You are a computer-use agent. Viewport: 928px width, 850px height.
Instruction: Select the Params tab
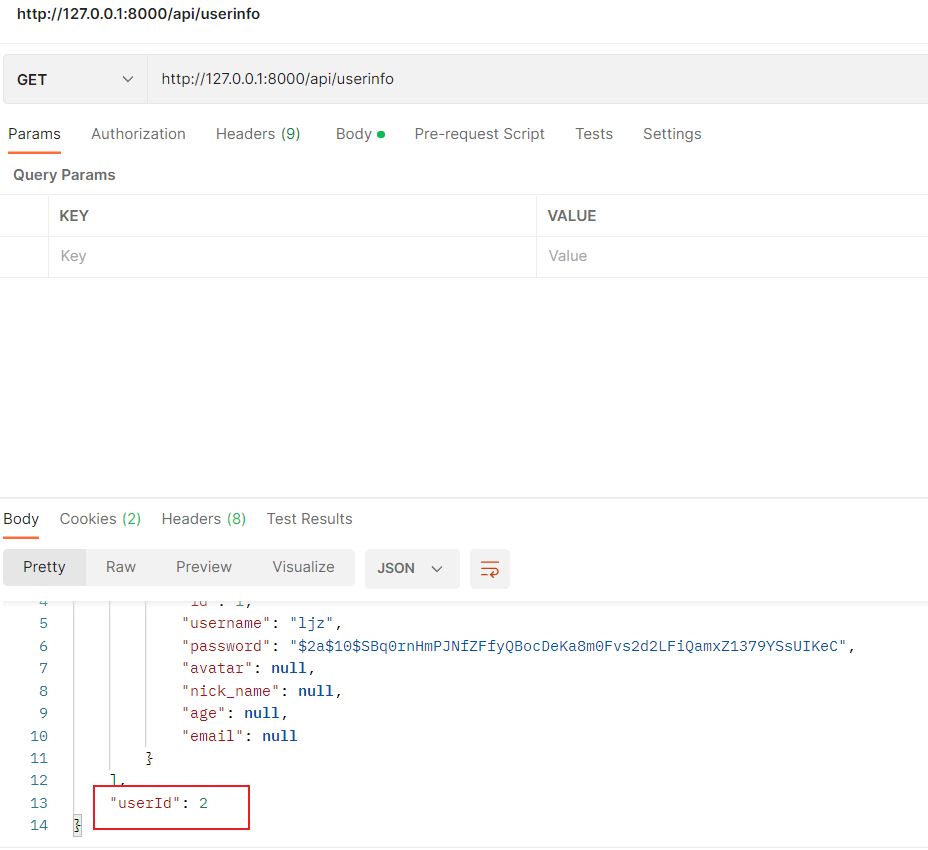[x=35, y=134]
